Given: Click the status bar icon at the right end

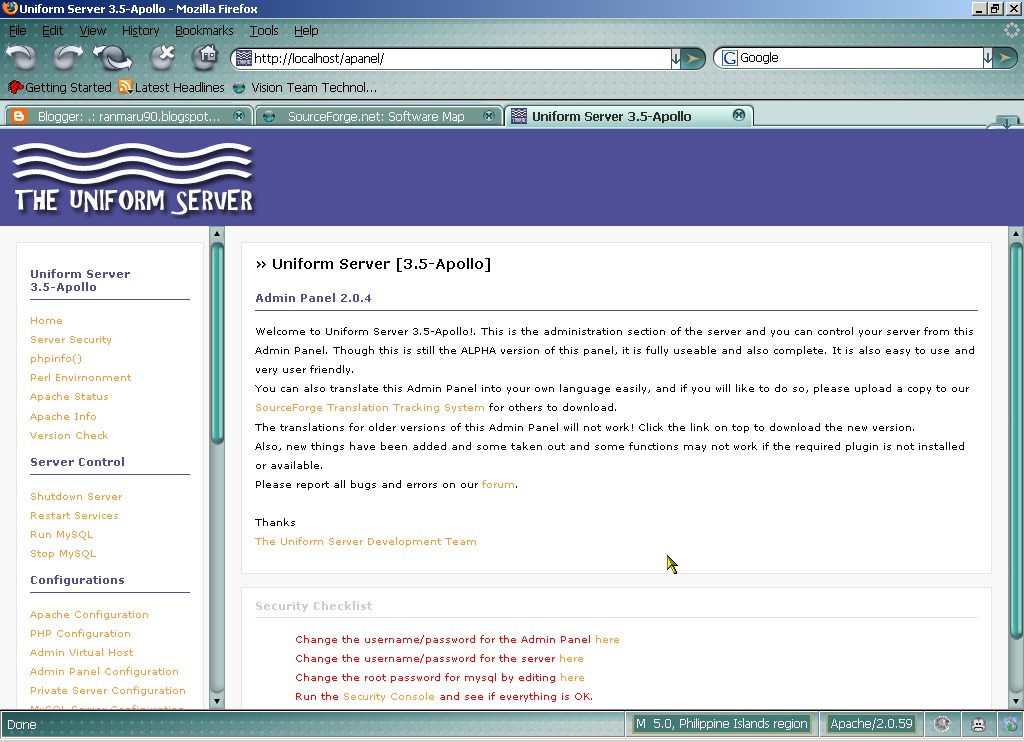Looking at the screenshot, I should pos(1012,724).
